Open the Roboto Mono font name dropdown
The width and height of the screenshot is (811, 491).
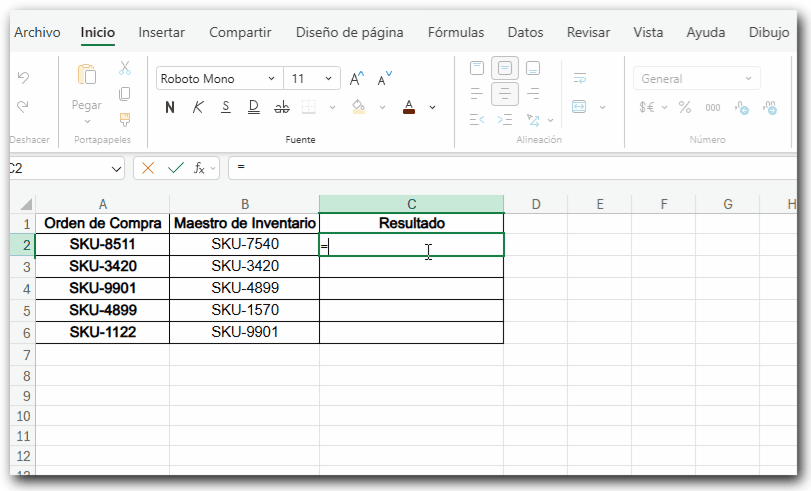click(271, 79)
